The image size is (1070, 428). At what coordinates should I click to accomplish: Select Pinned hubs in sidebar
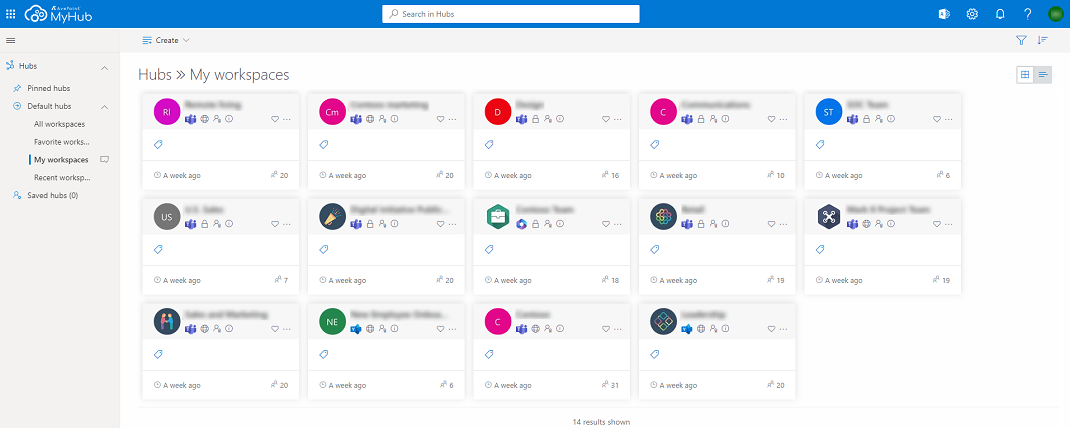(48, 89)
